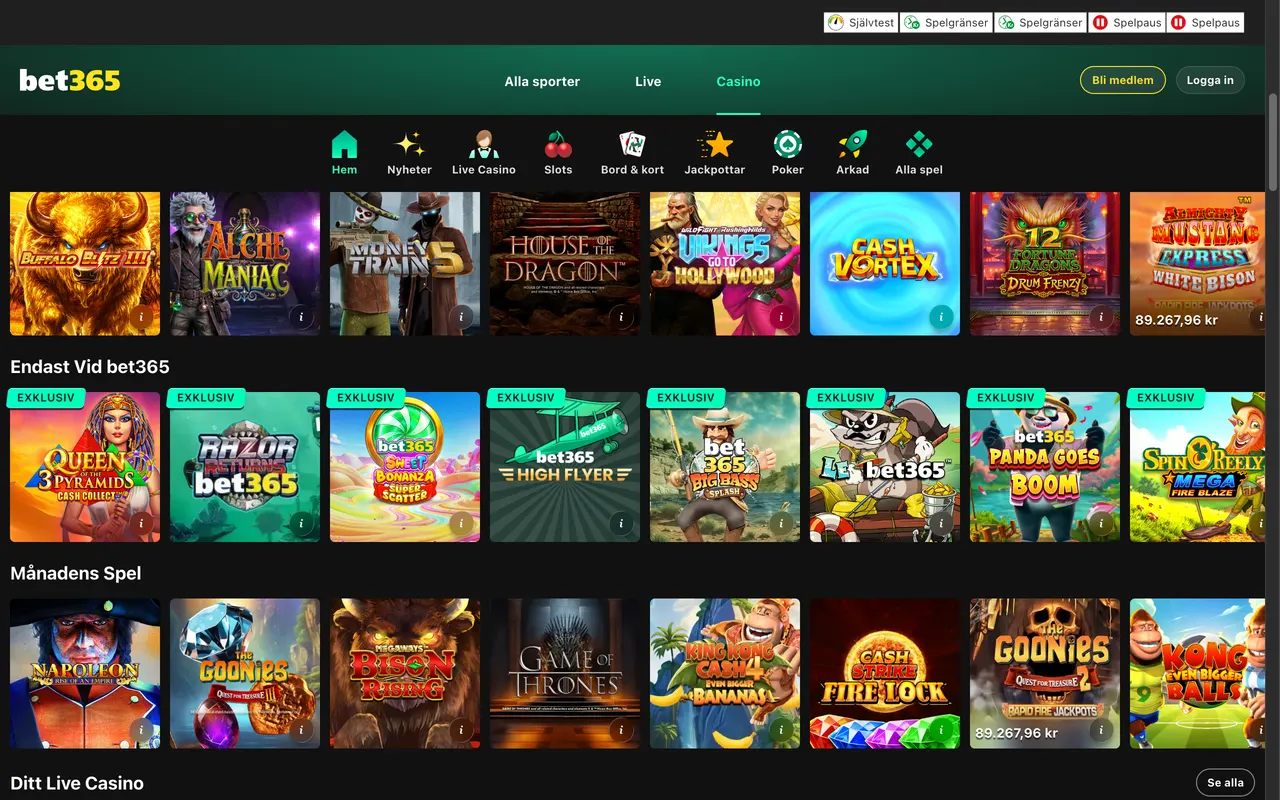The width and height of the screenshot is (1280, 800).
Task: Launch the Panda Goes Boom game
Action: 1045,466
